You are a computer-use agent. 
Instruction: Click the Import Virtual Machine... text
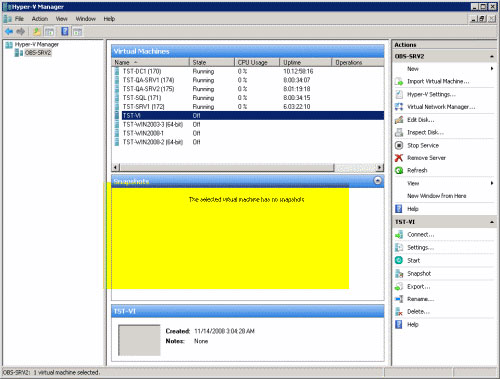438,81
